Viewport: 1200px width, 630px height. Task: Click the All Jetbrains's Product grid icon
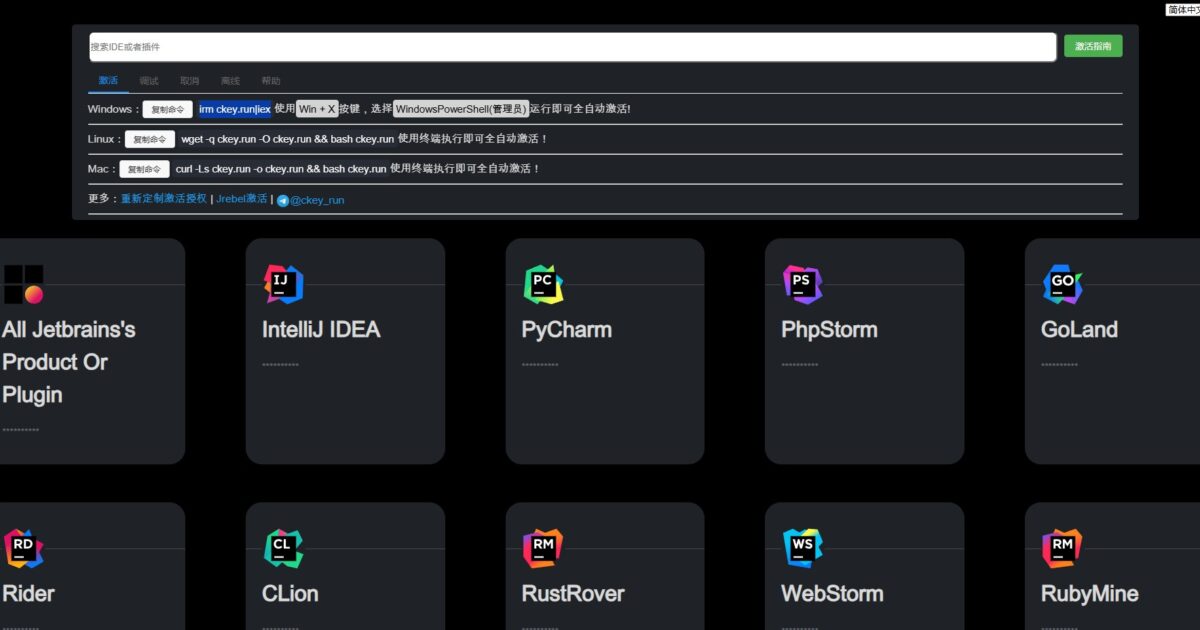click(23, 284)
